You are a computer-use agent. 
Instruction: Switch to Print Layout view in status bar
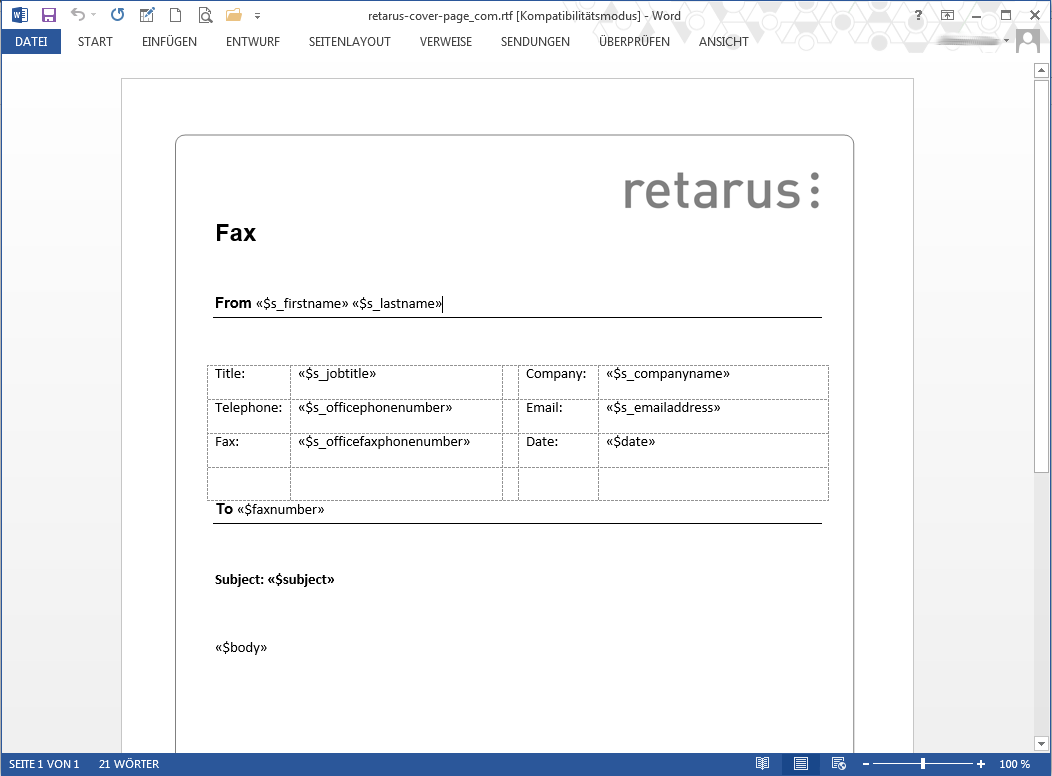tap(801, 764)
